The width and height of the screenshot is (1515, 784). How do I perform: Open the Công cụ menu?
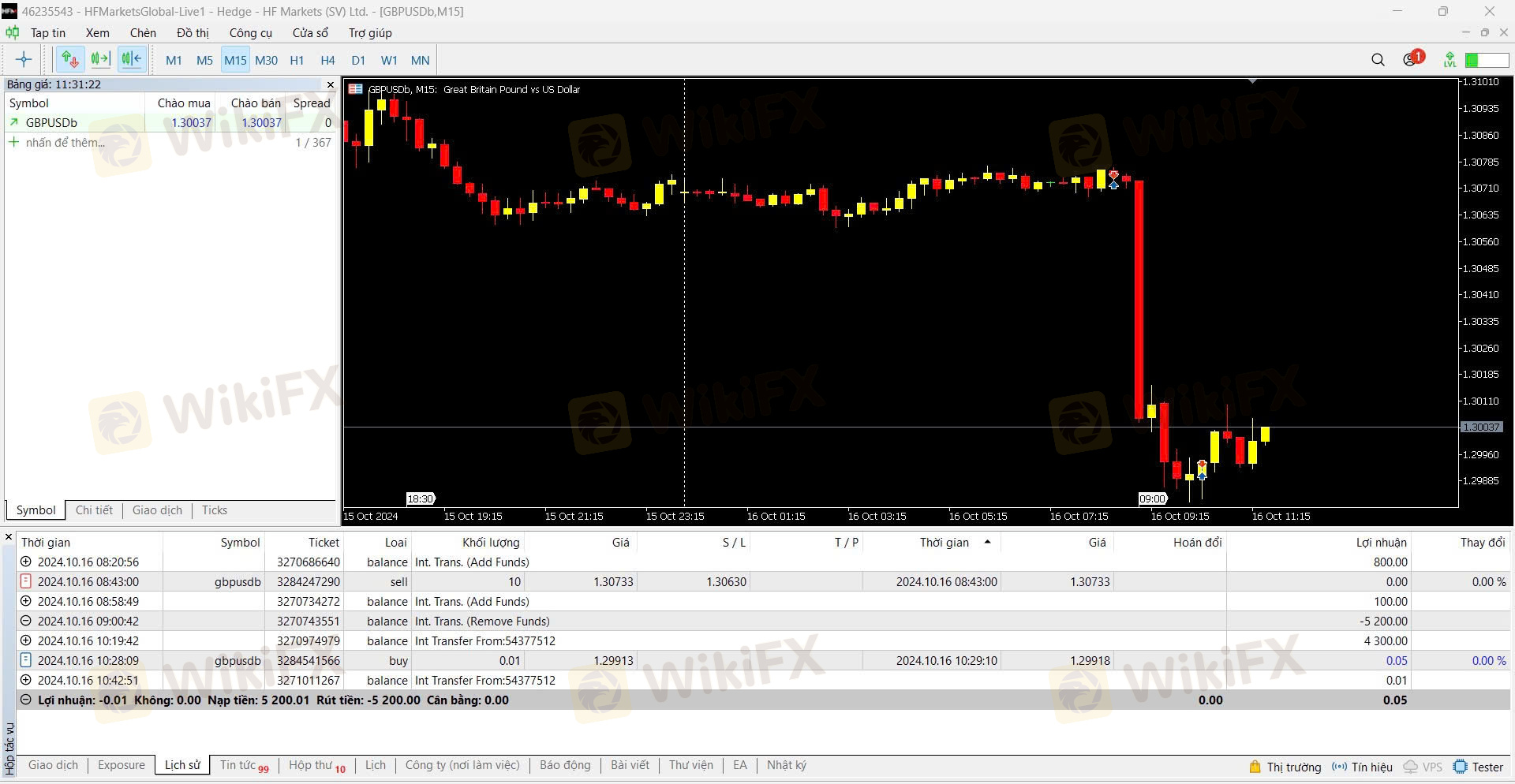pos(250,32)
